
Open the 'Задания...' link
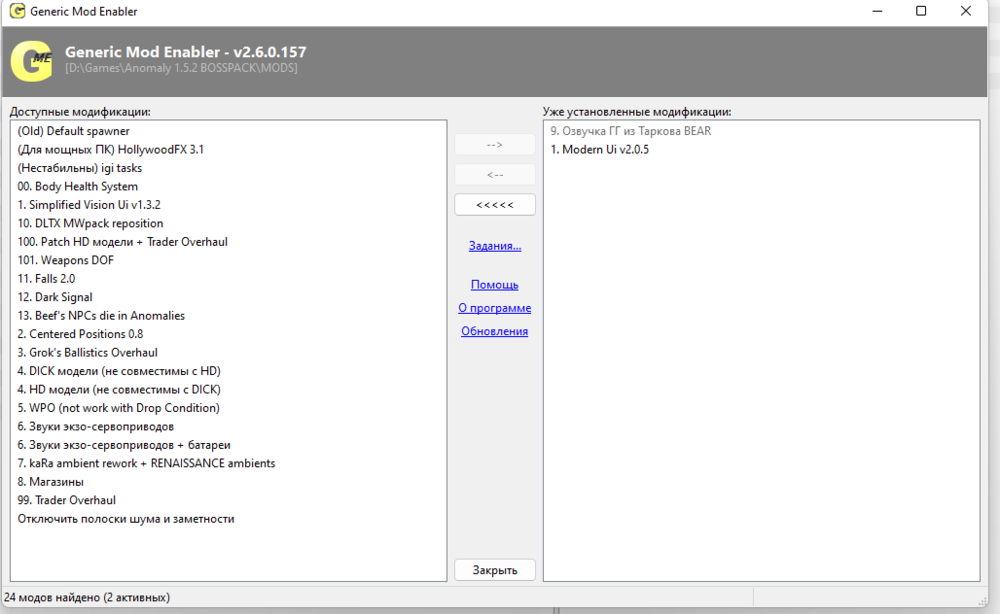(x=494, y=245)
